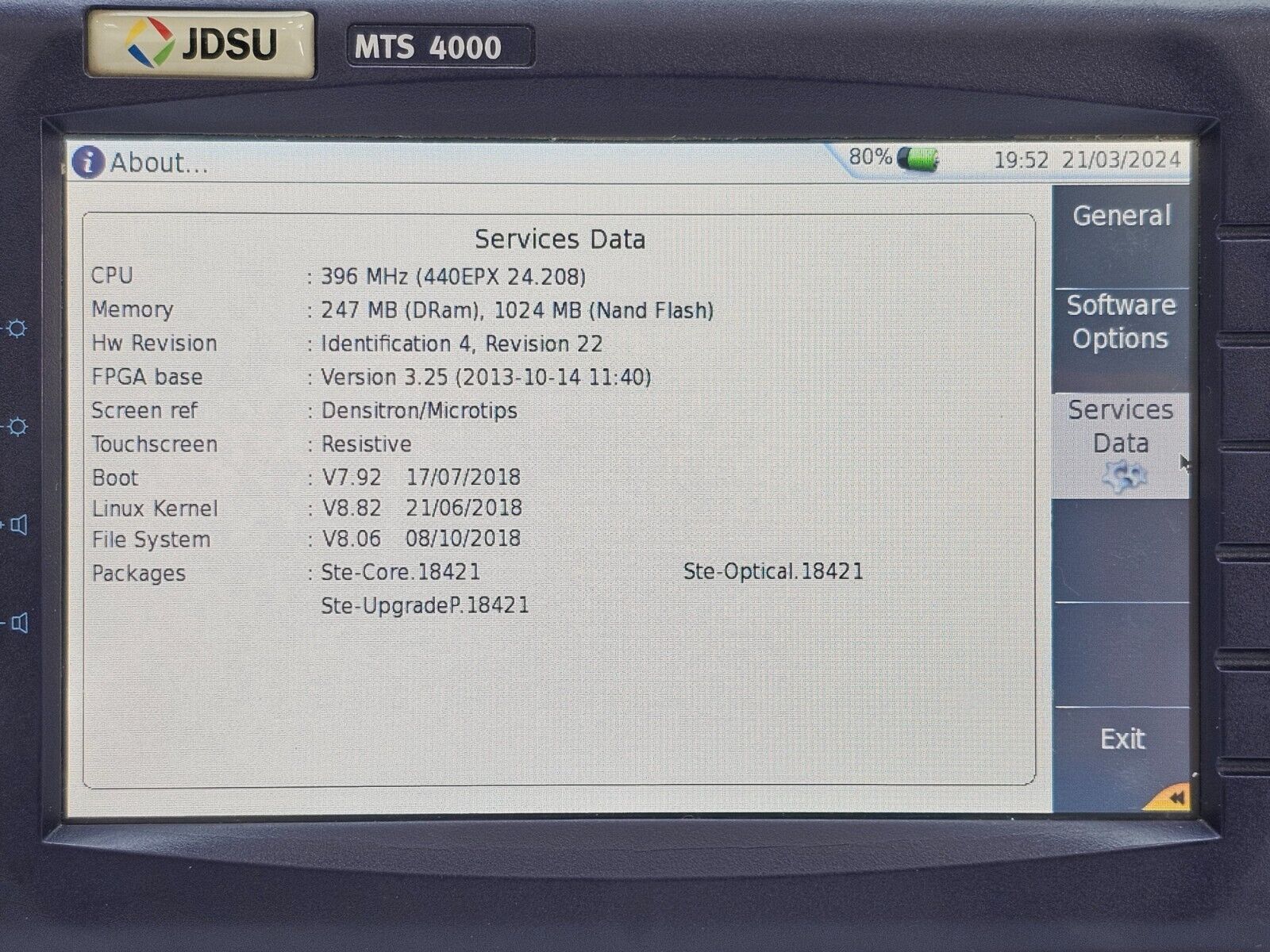The height and width of the screenshot is (952, 1270).
Task: Select the Ste-Optical.18421 package entry
Action: pos(772,572)
